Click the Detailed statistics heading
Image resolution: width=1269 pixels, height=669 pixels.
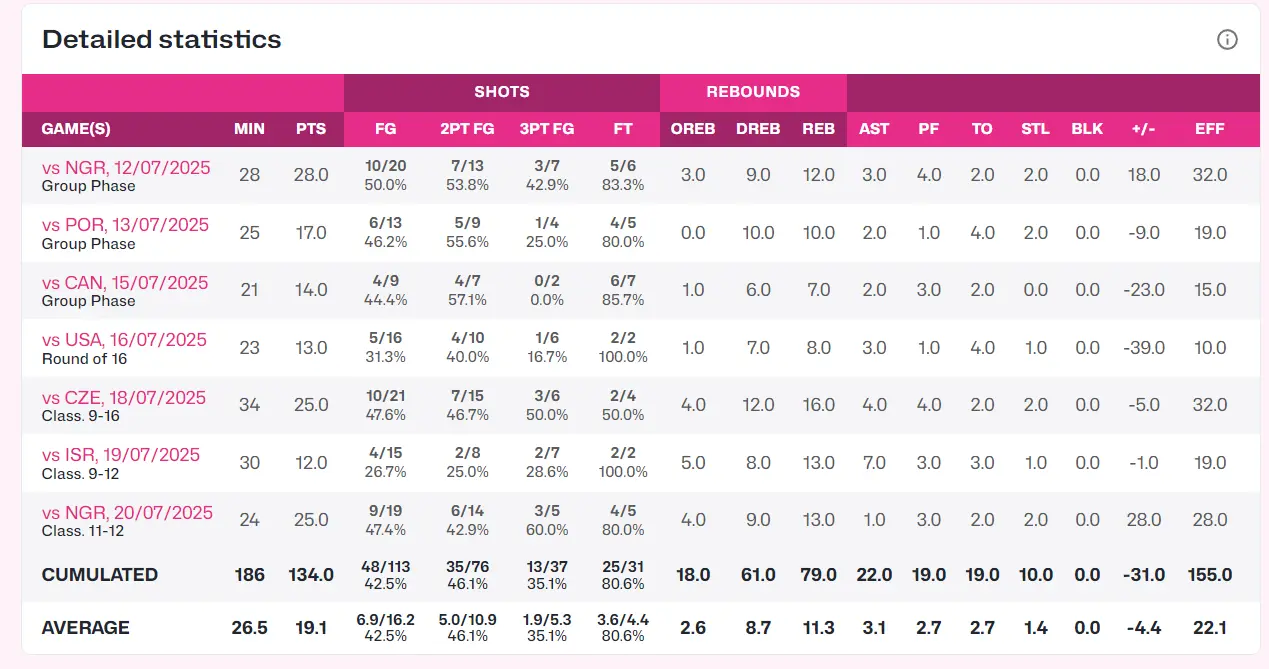(162, 40)
